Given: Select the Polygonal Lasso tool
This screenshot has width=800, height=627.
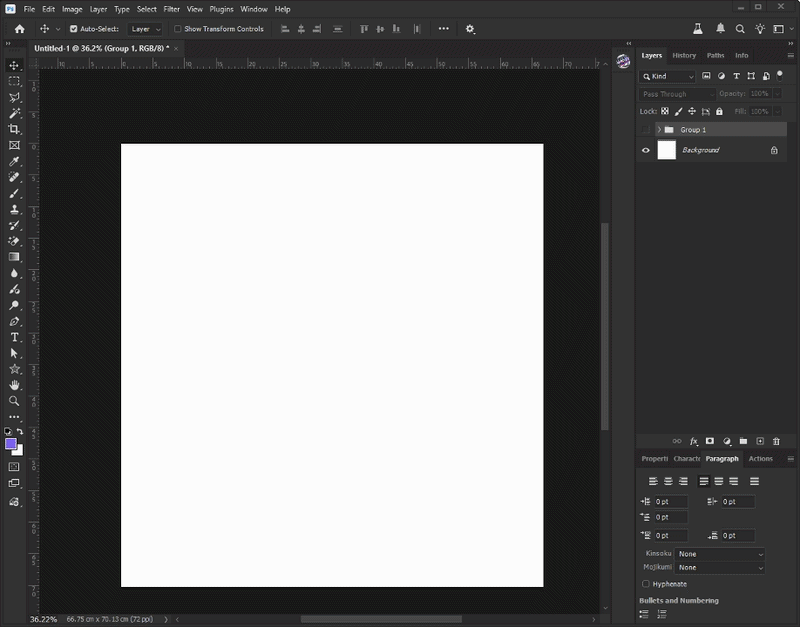Looking at the screenshot, I should (x=14, y=97).
